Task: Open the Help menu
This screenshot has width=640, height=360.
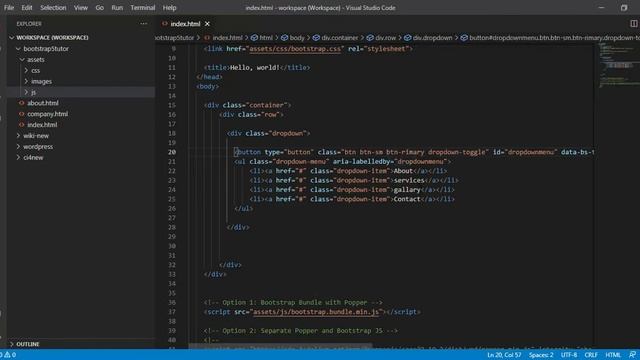Action: (x=169, y=7)
